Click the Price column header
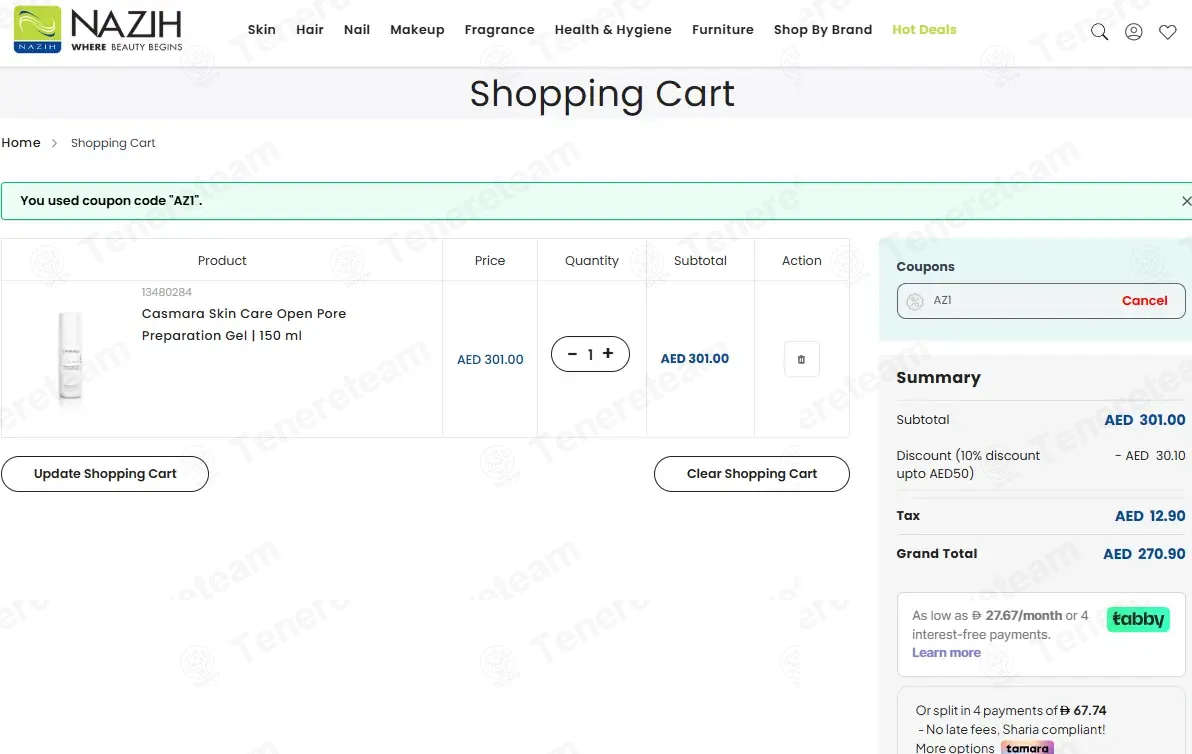 coord(490,261)
